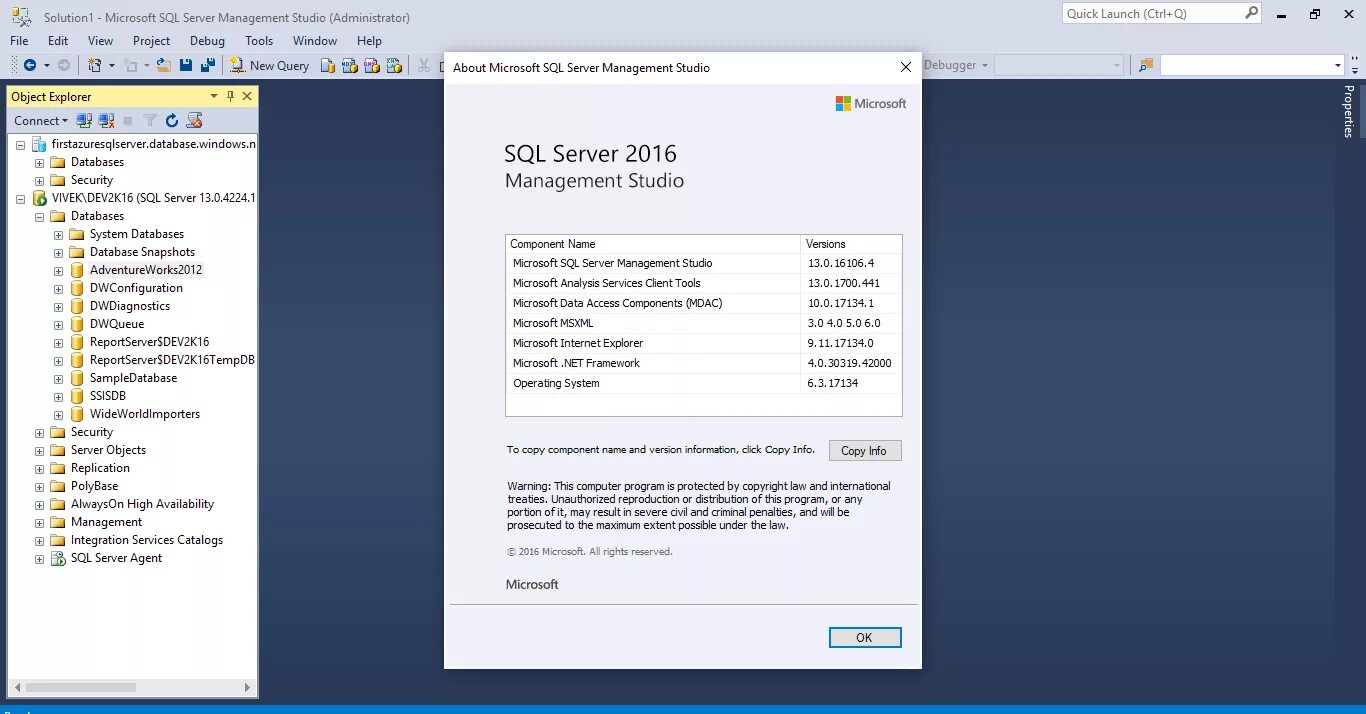Open the Tools menu
The image size is (1366, 714).
(x=259, y=41)
